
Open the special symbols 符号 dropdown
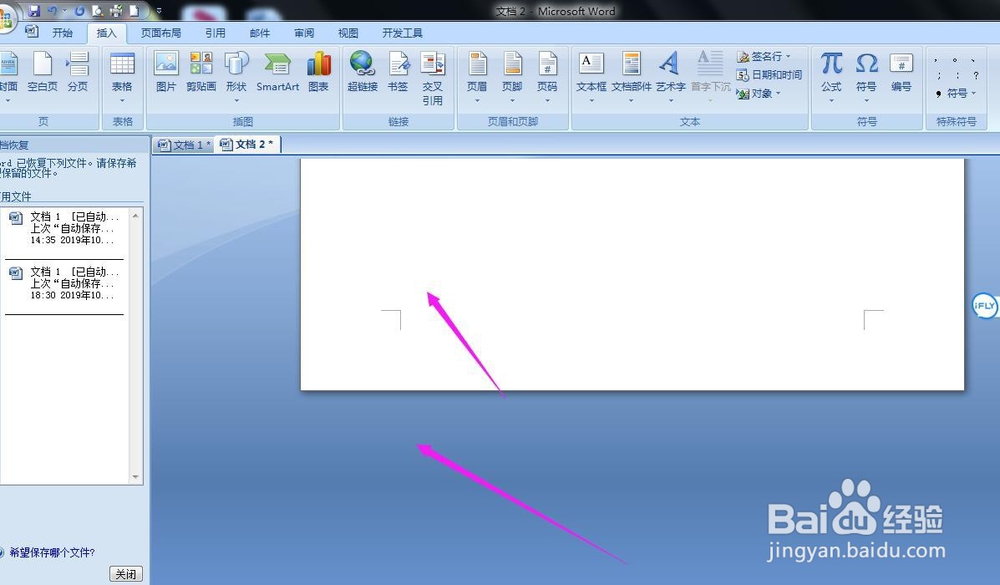[x=956, y=94]
